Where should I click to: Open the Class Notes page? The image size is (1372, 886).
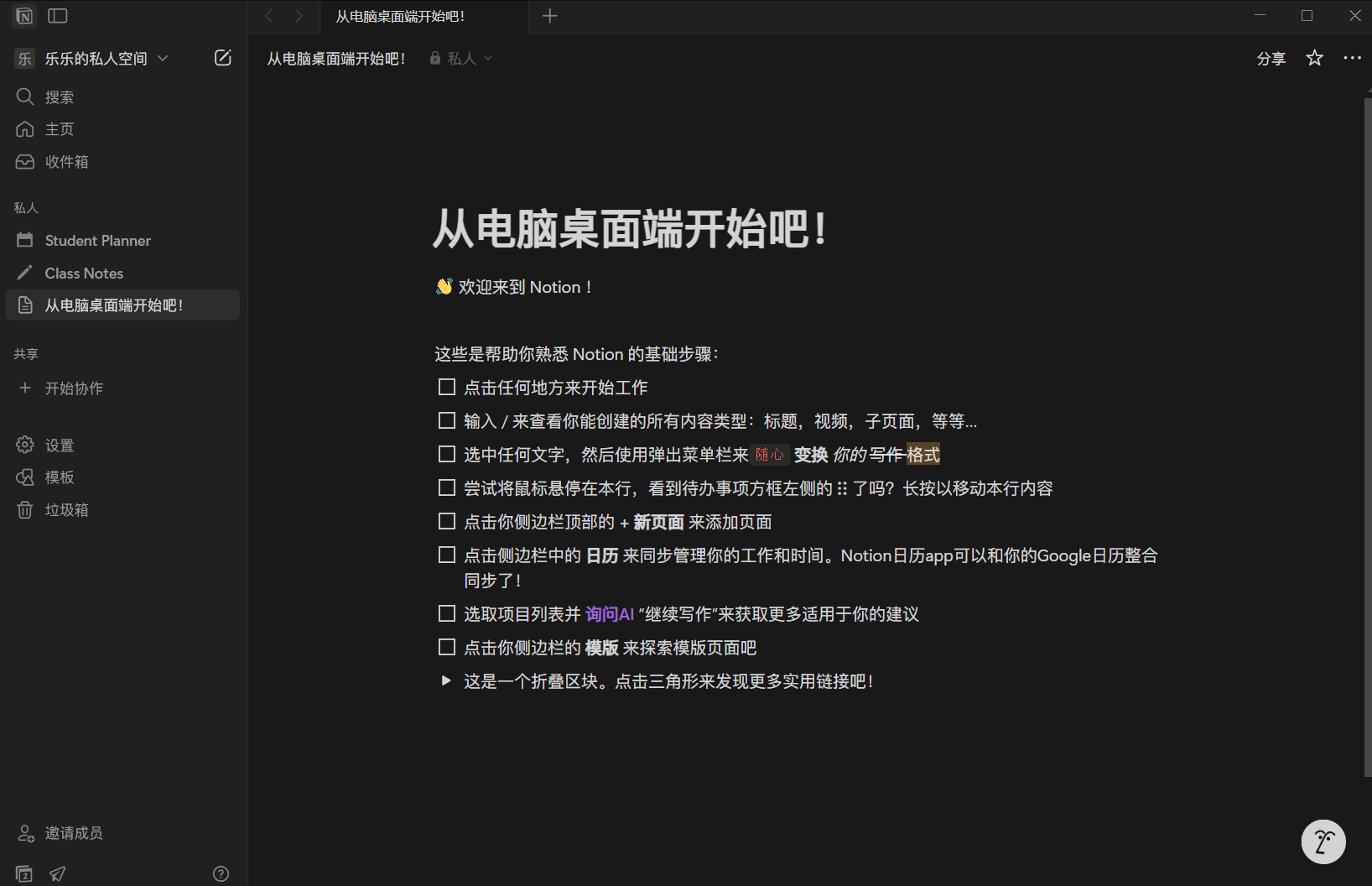122,273
